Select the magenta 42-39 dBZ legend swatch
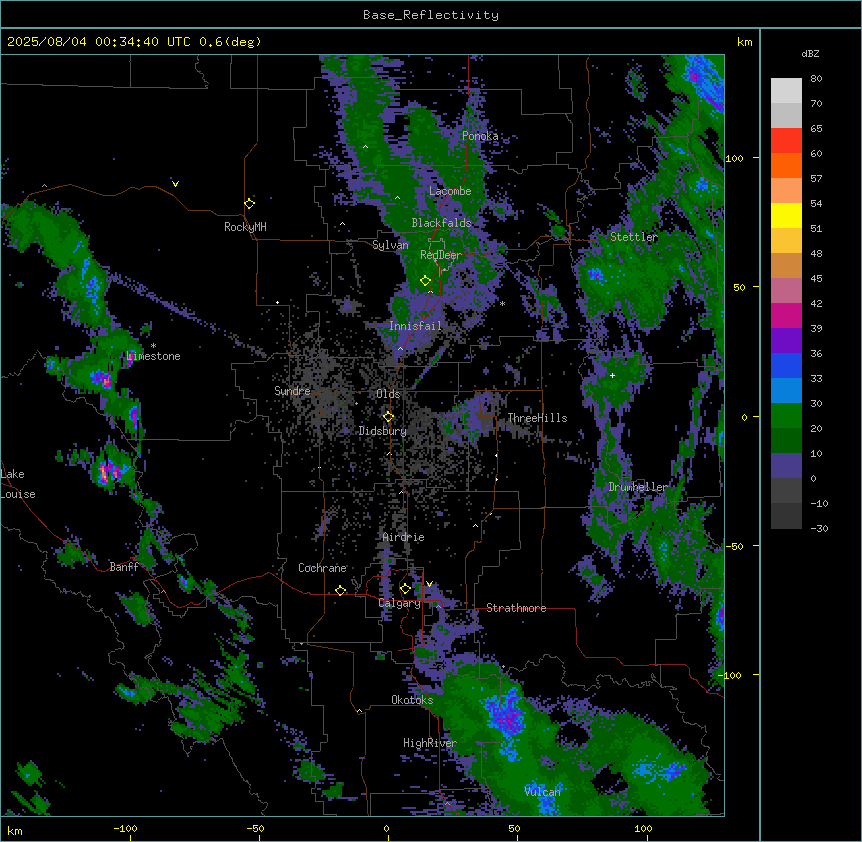 (x=786, y=315)
